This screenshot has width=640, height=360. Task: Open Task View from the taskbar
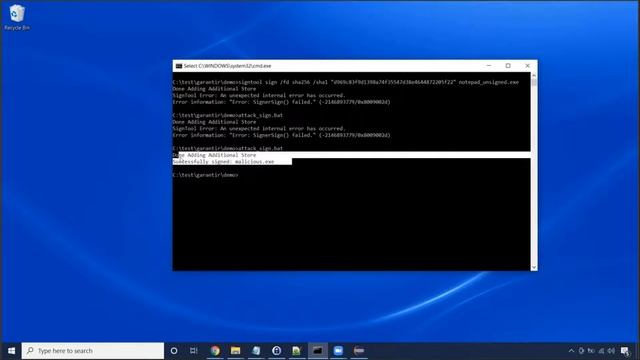[194, 351]
